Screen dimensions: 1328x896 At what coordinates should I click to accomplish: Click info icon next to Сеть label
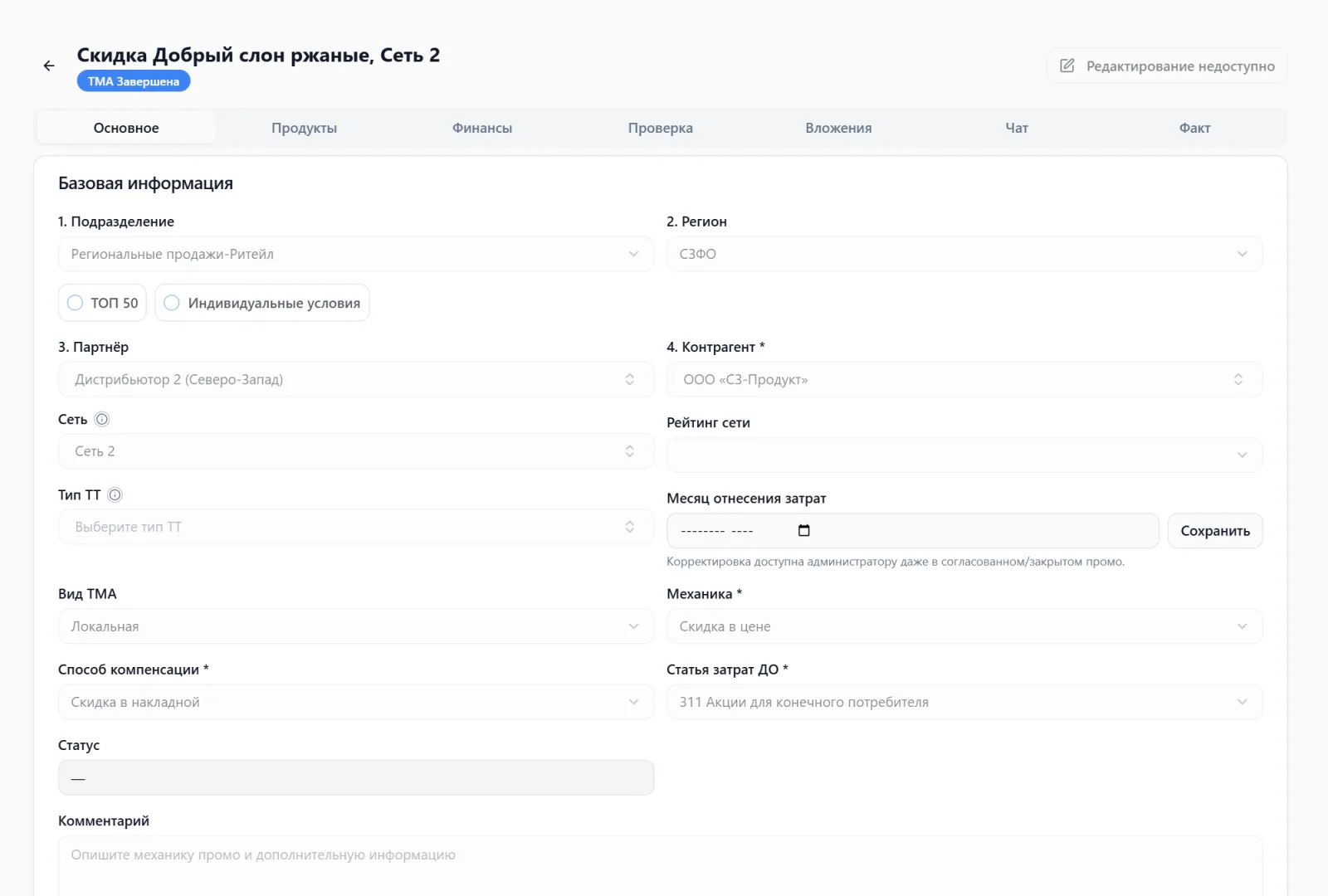click(102, 419)
